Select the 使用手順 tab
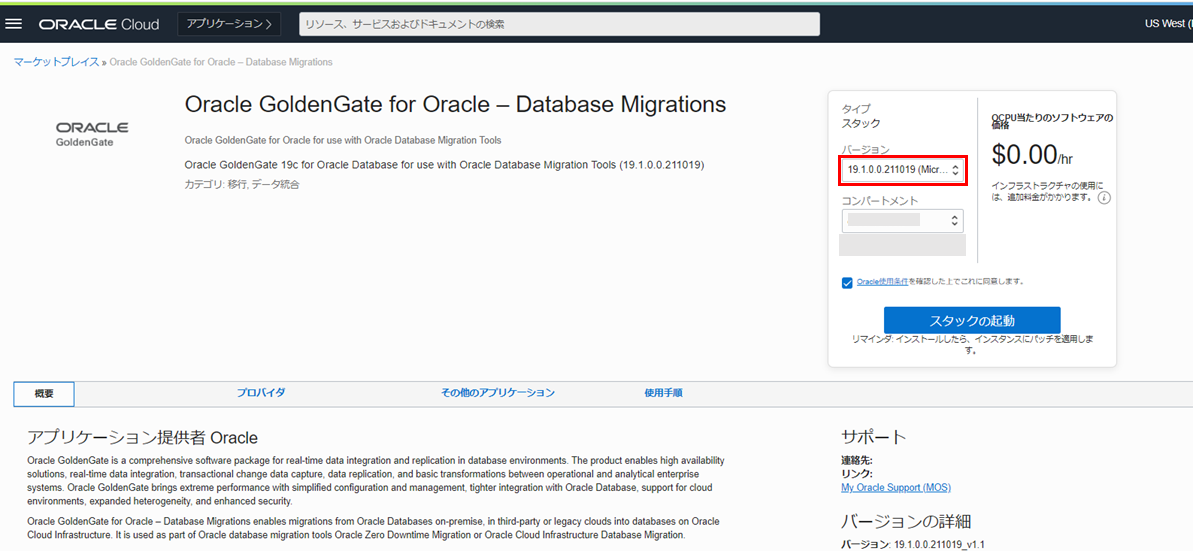 point(663,393)
